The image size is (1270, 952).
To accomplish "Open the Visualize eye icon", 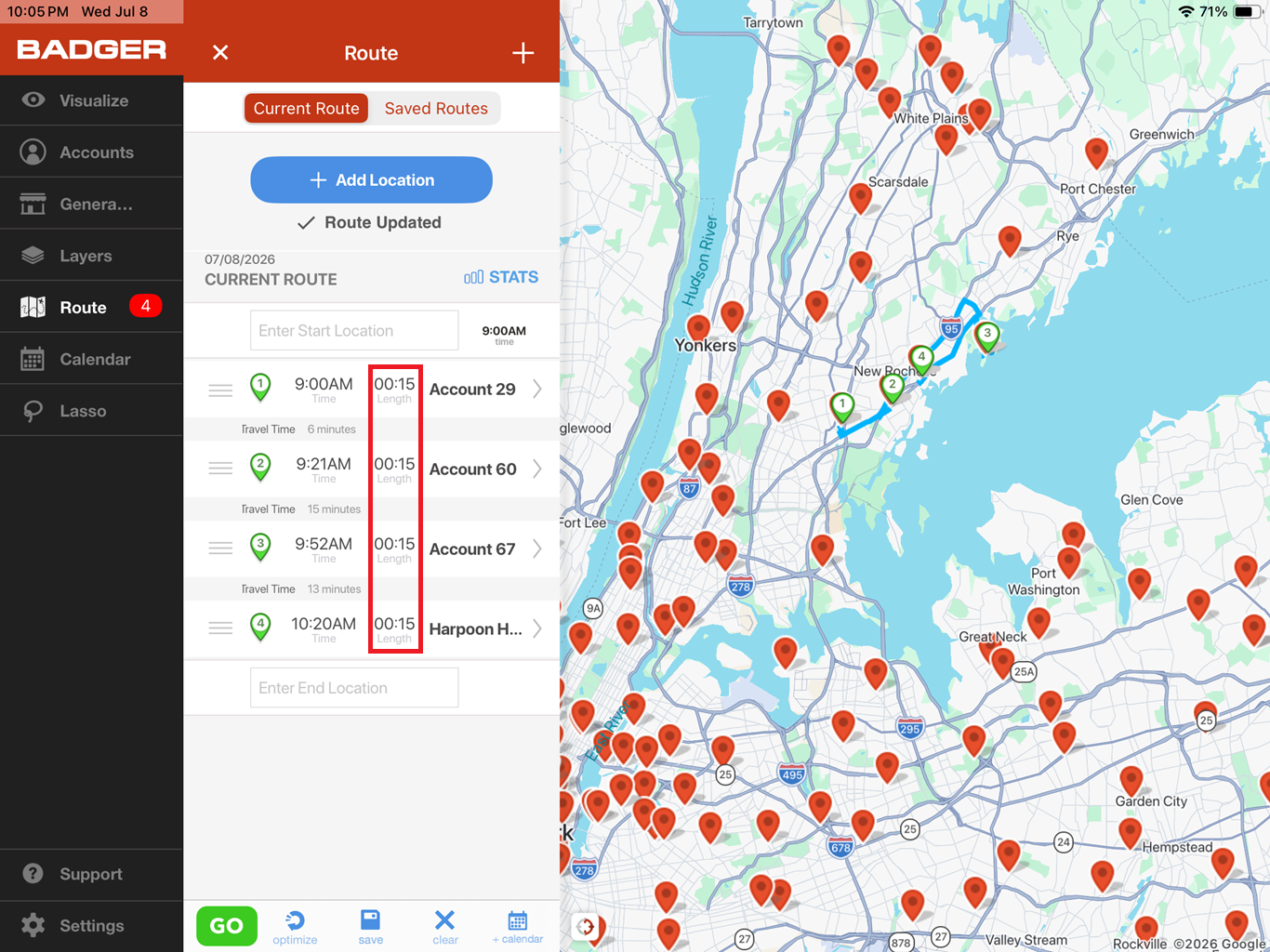I will point(33,100).
